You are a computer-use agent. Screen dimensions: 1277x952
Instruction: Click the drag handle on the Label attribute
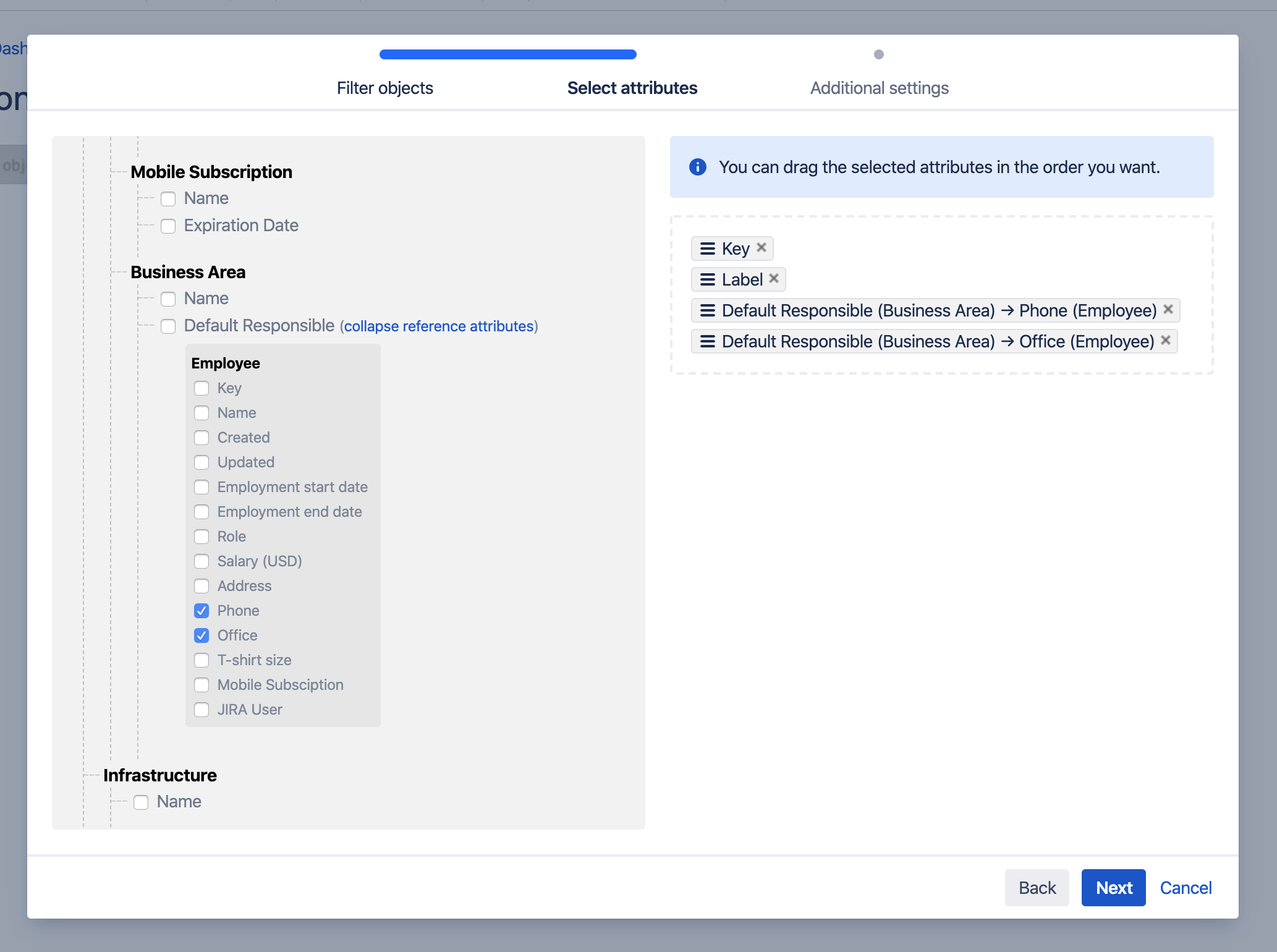(x=706, y=279)
